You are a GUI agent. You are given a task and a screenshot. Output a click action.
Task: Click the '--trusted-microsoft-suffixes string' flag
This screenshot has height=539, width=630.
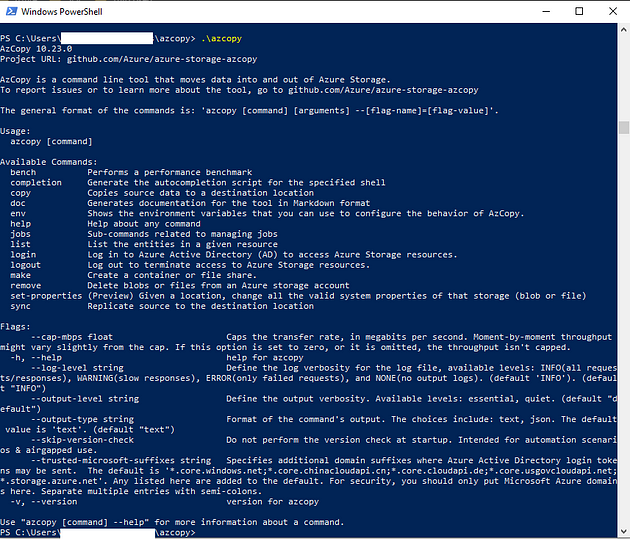pos(121,460)
